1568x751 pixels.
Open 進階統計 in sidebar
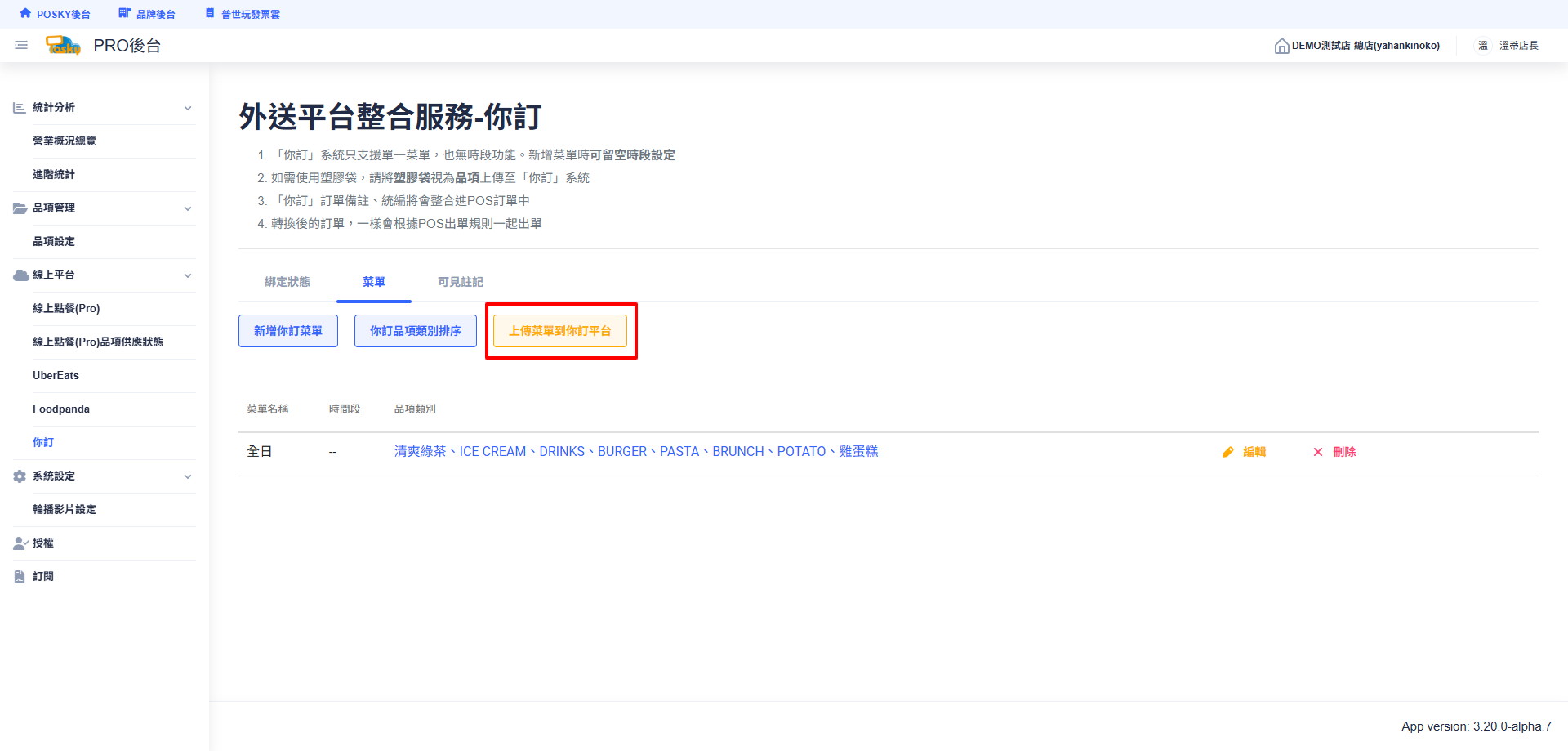click(x=54, y=174)
